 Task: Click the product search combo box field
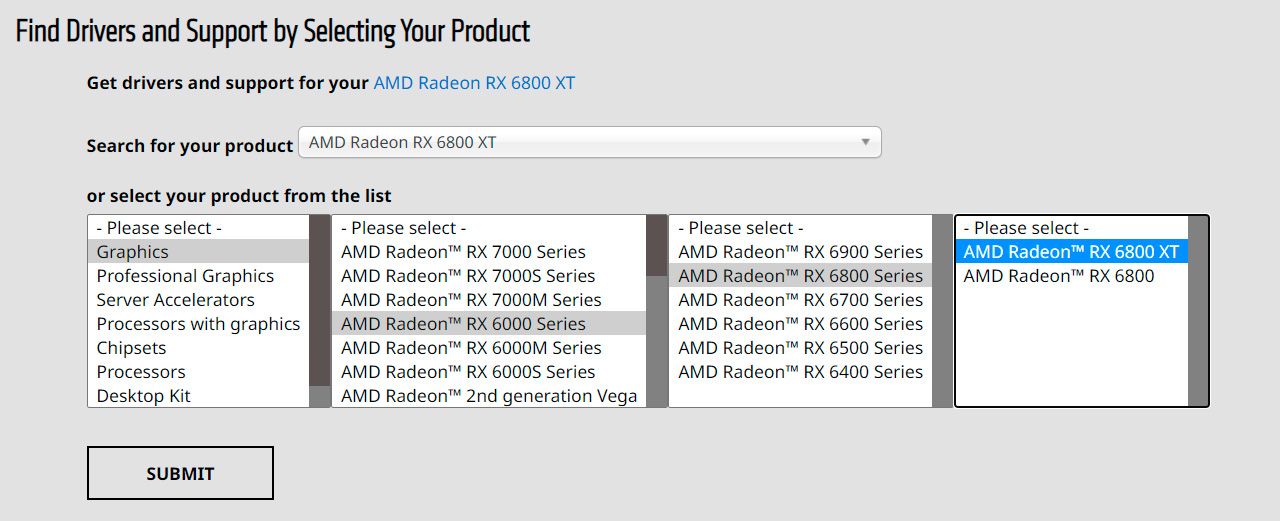pyautogui.click(x=580, y=142)
